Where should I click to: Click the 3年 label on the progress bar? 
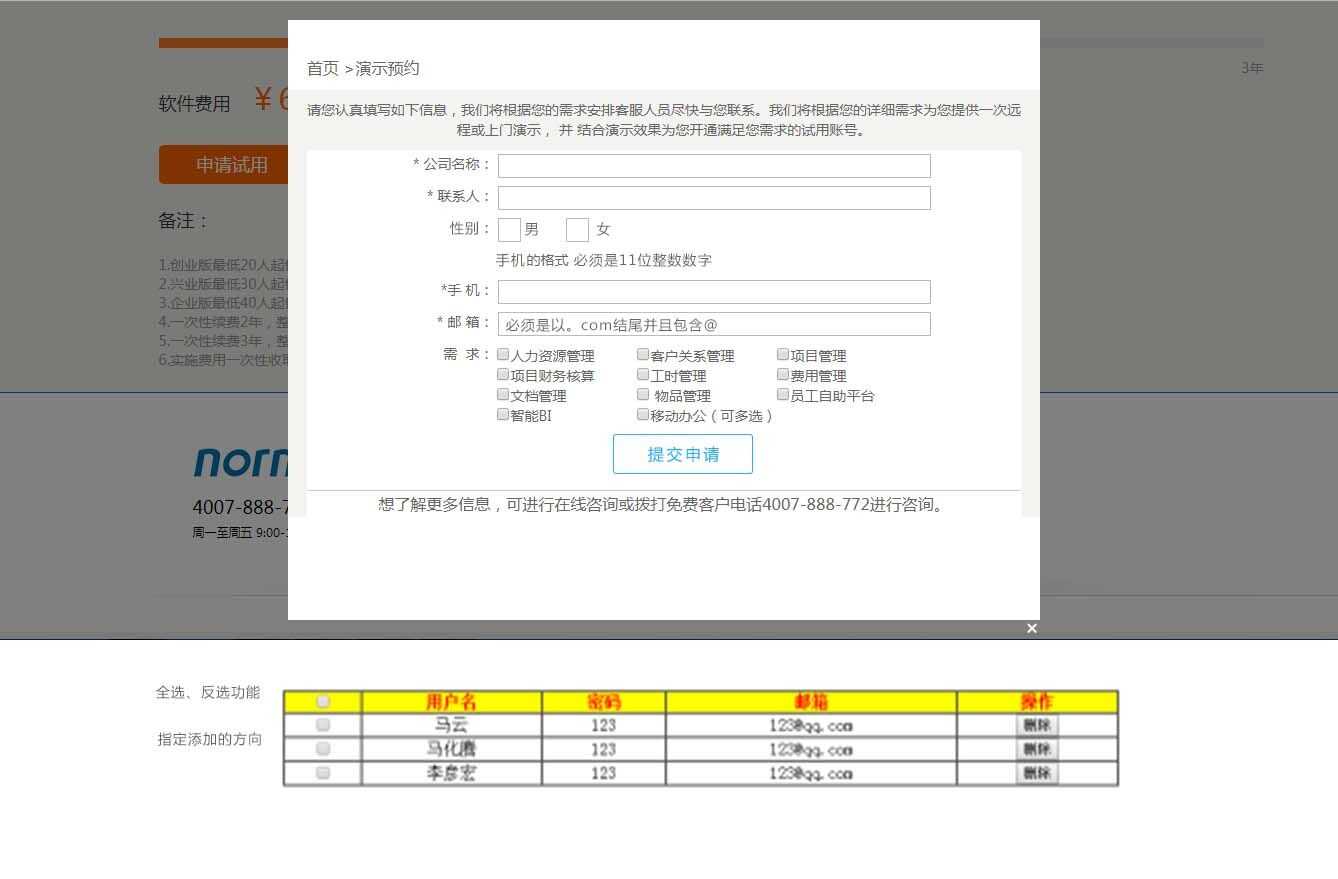point(1252,68)
